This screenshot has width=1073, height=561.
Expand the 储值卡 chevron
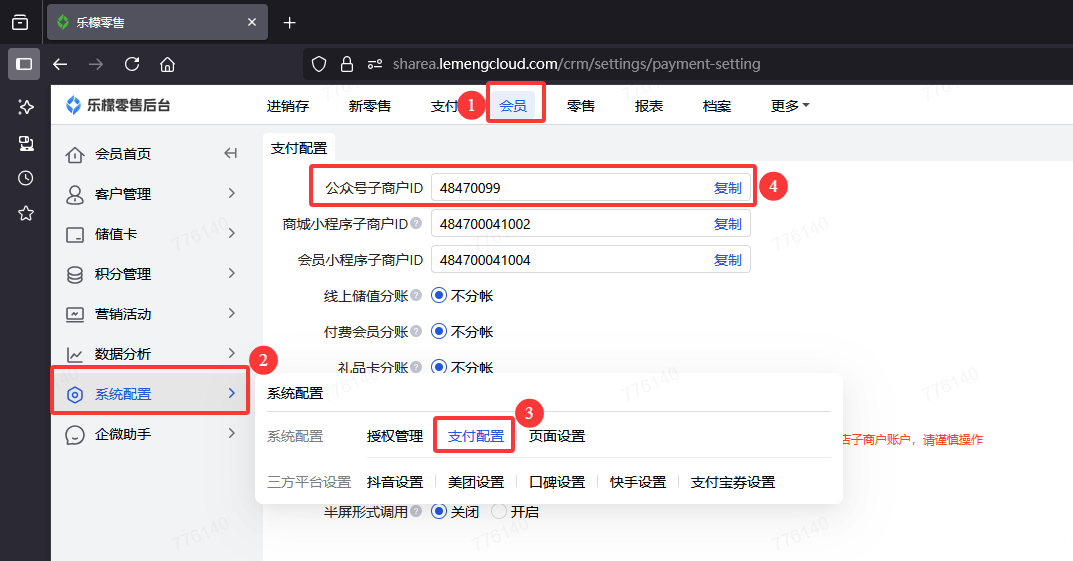tap(231, 233)
